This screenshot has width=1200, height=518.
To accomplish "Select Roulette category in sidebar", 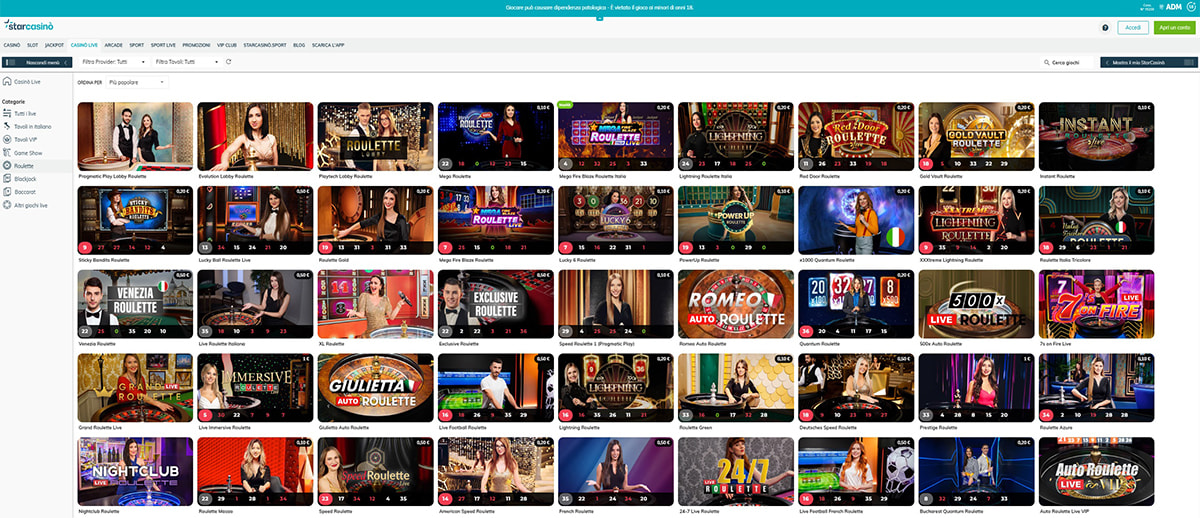I will tap(36, 166).
